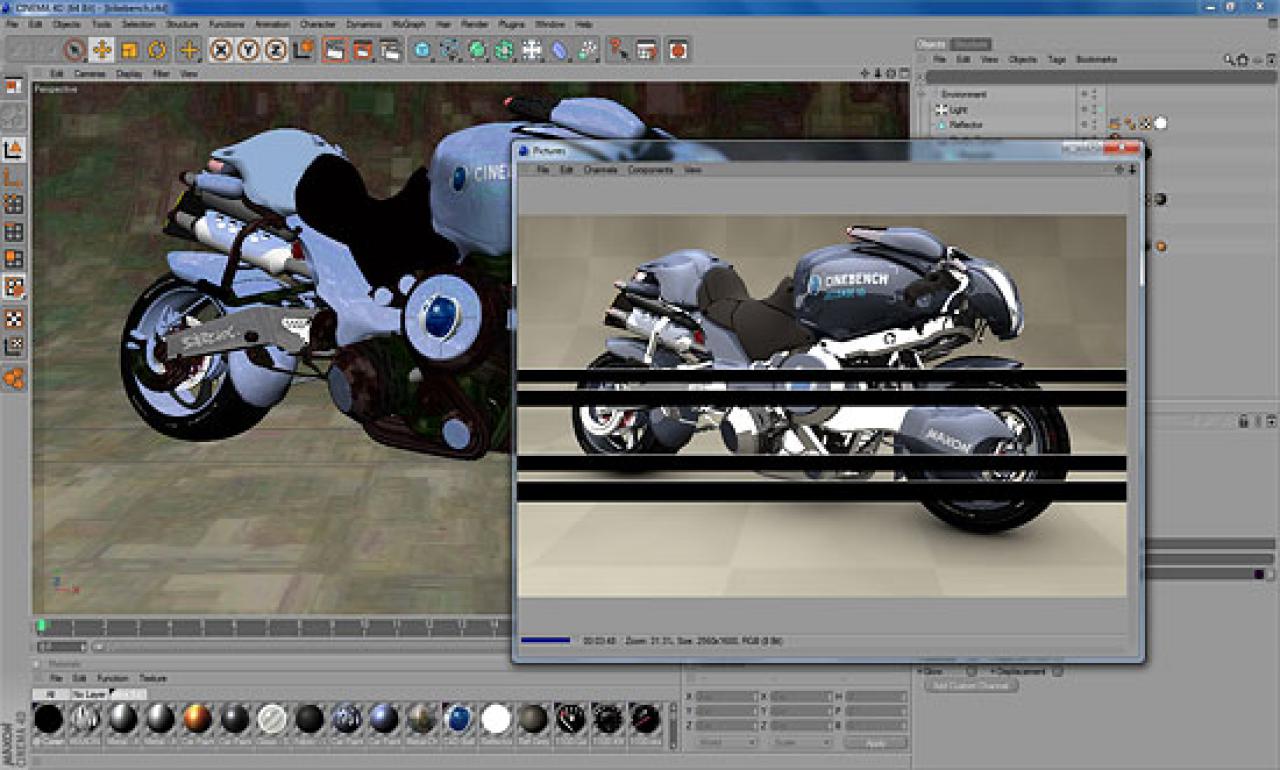This screenshot has width=1280, height=770.
Task: Render to Picture Viewer
Action: (x=362, y=49)
